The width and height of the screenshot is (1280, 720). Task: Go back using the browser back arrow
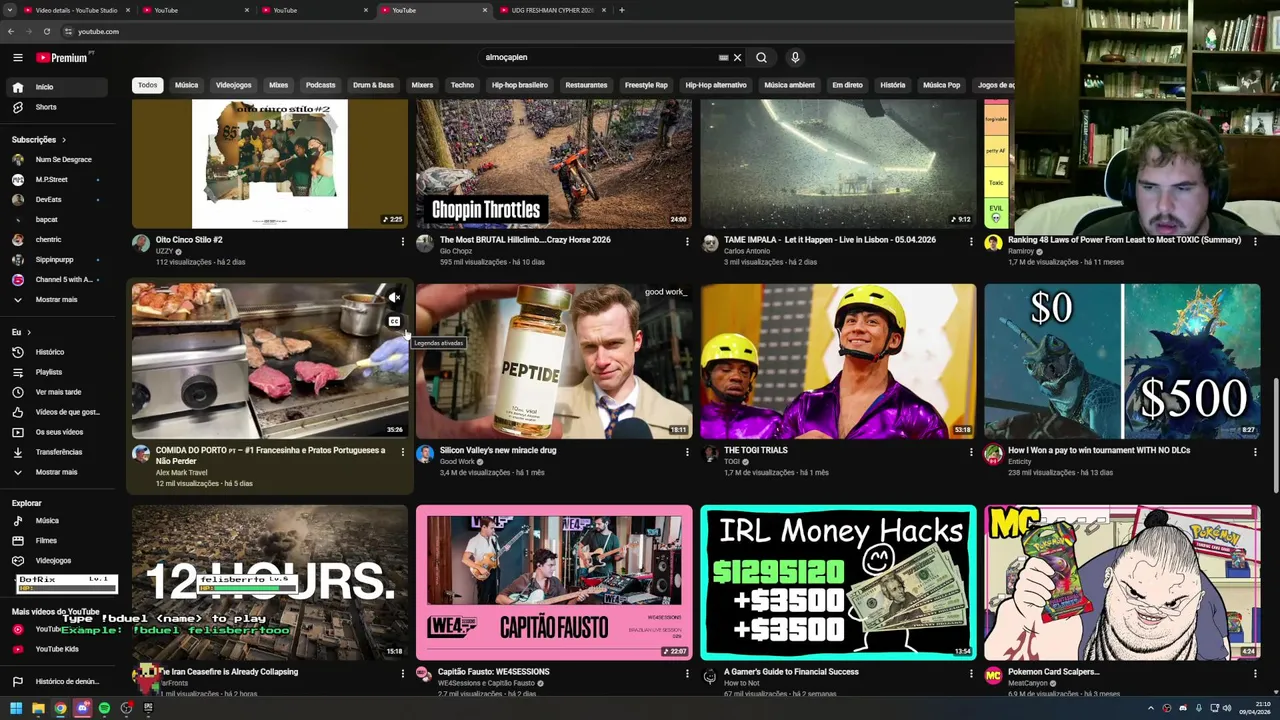tap(10, 31)
